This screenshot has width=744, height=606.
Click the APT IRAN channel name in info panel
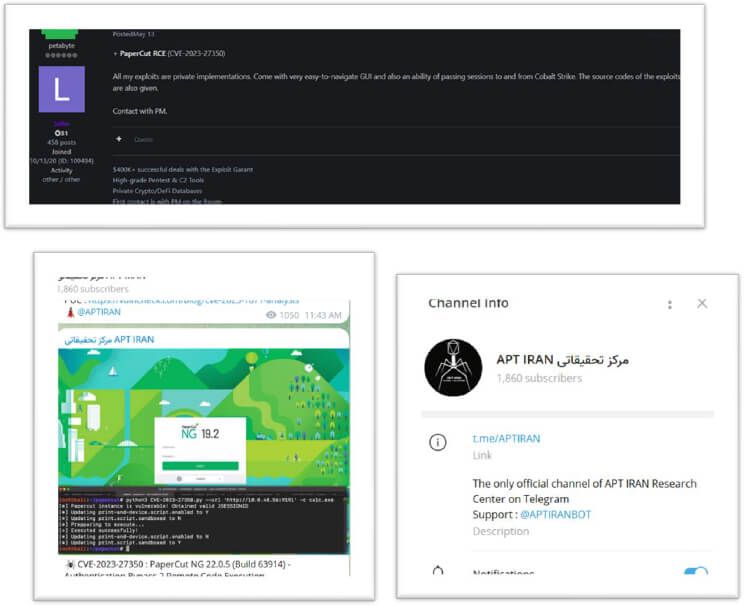(562, 360)
